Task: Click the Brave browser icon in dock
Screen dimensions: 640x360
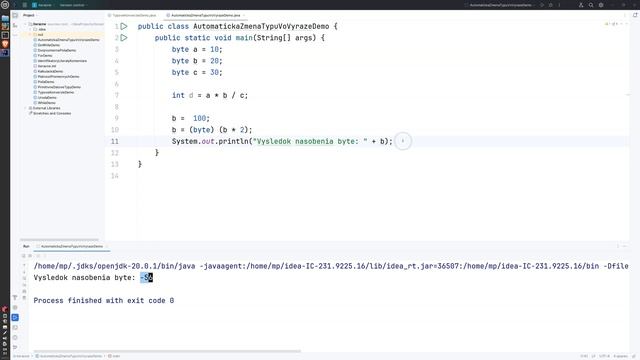Action: point(5,44)
